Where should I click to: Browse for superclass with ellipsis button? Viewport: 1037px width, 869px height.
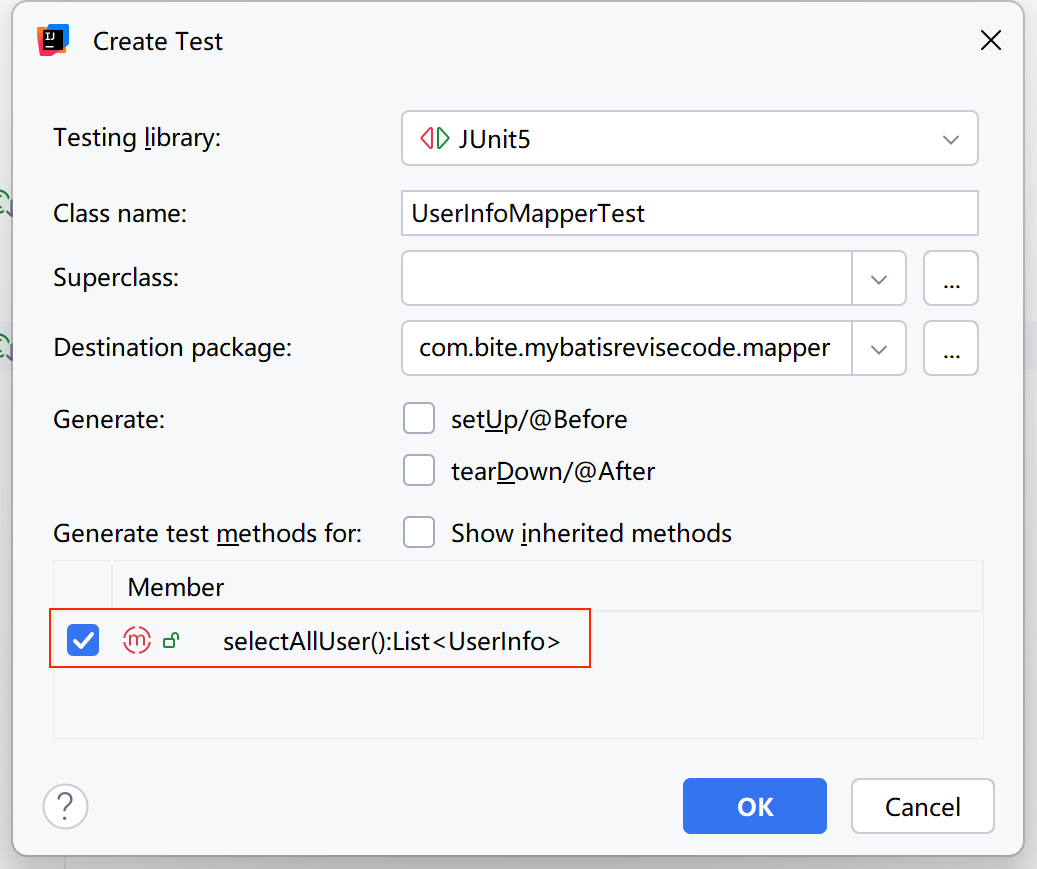(951, 278)
